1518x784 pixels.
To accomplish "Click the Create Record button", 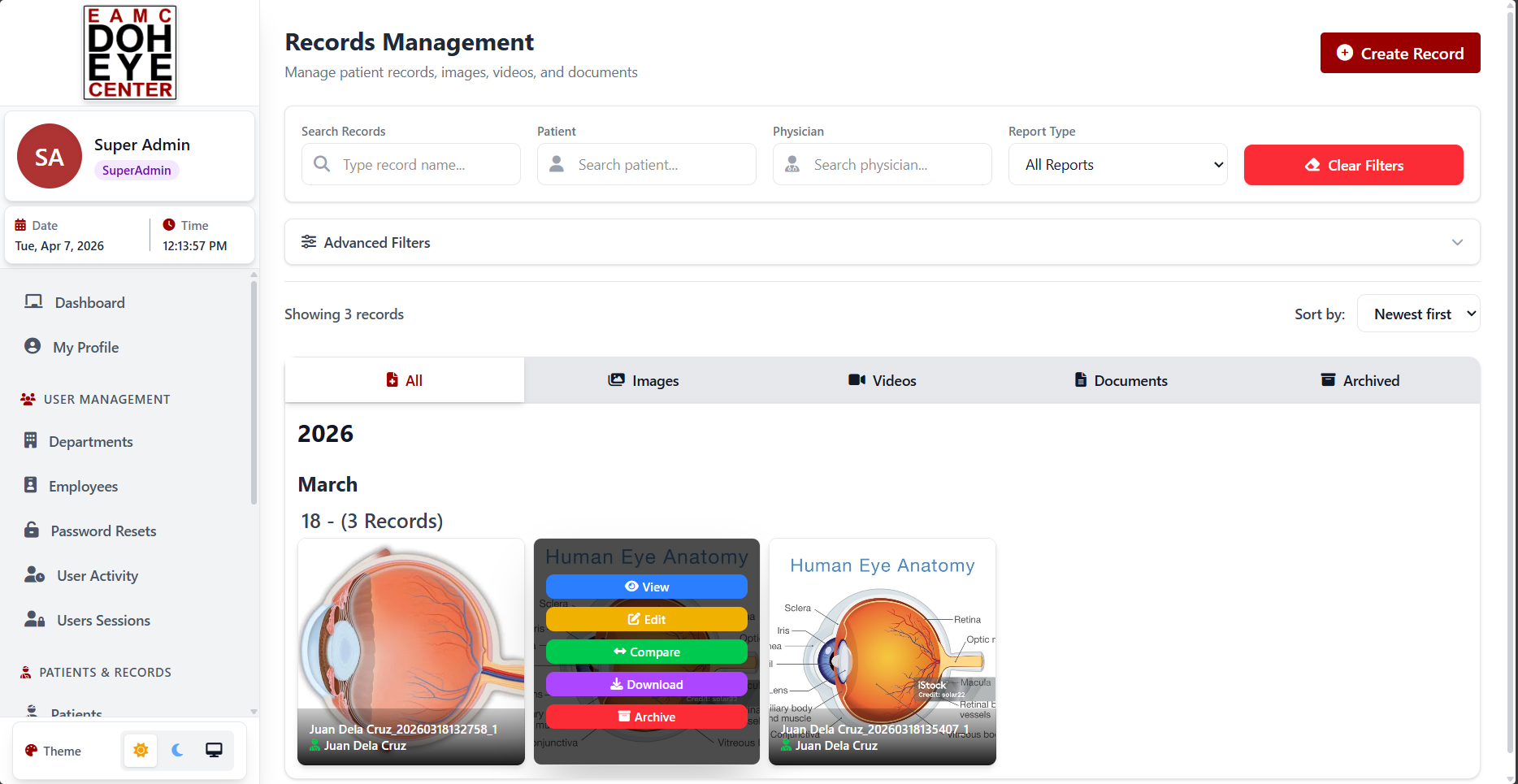I will click(1400, 53).
